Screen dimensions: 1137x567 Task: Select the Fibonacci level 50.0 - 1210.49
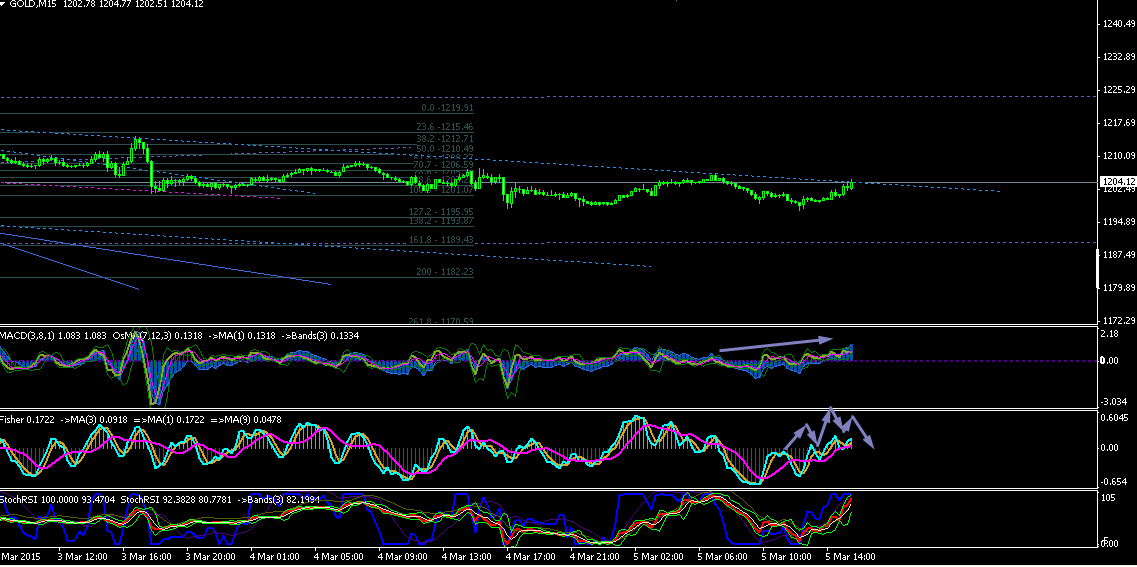[x=445, y=149]
